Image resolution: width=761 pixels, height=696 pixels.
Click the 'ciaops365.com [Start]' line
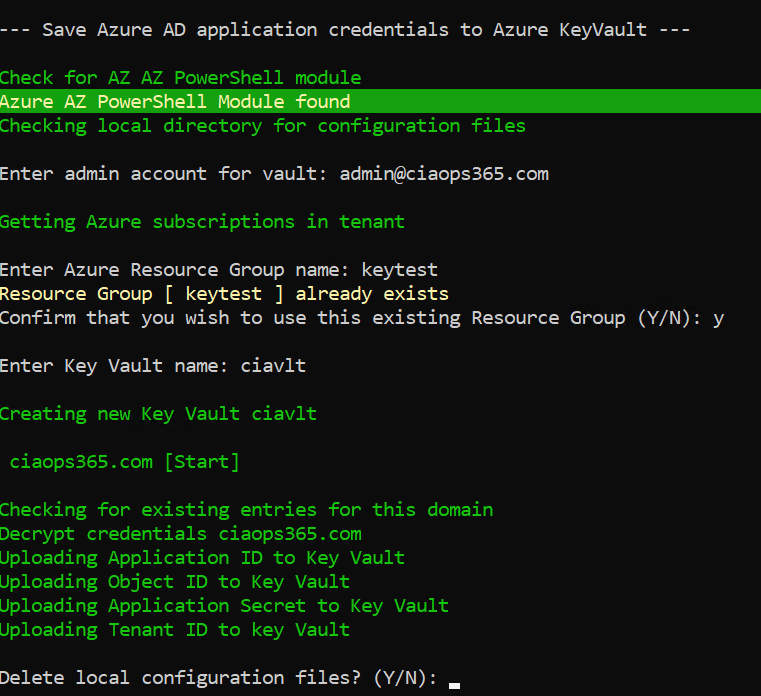(x=125, y=462)
